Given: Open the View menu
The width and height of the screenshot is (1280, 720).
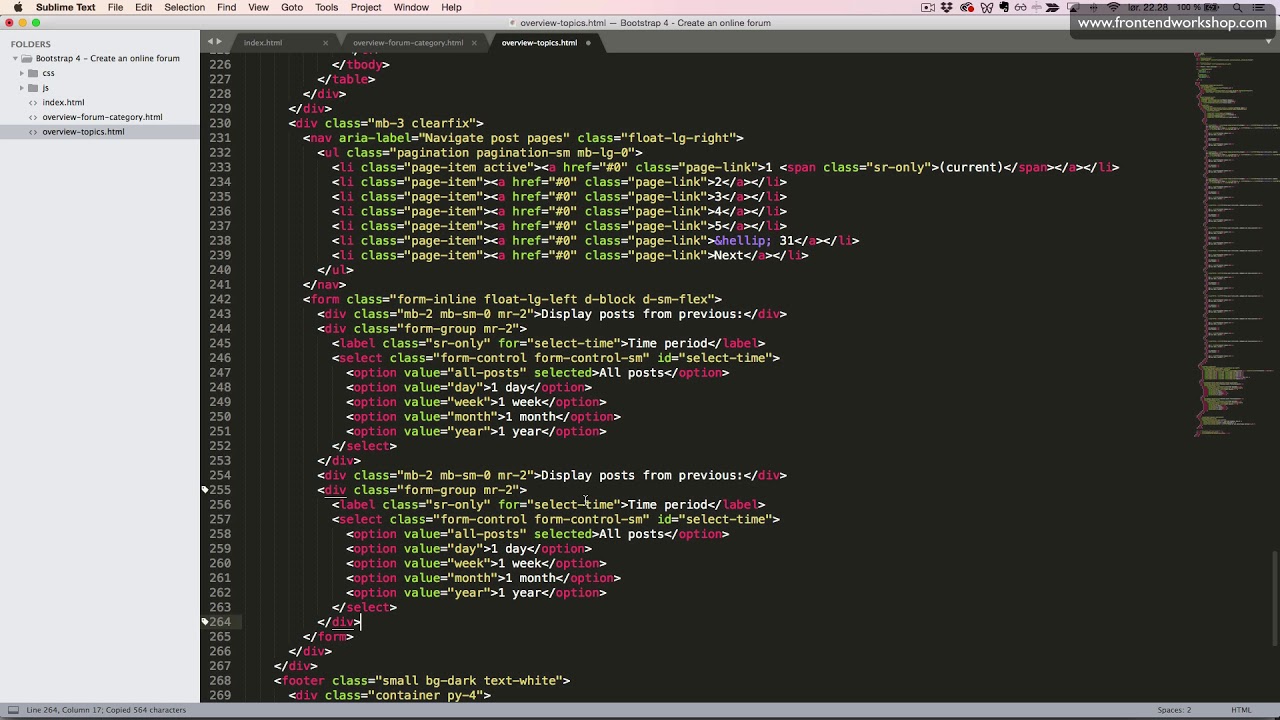Looking at the screenshot, I should (258, 7).
